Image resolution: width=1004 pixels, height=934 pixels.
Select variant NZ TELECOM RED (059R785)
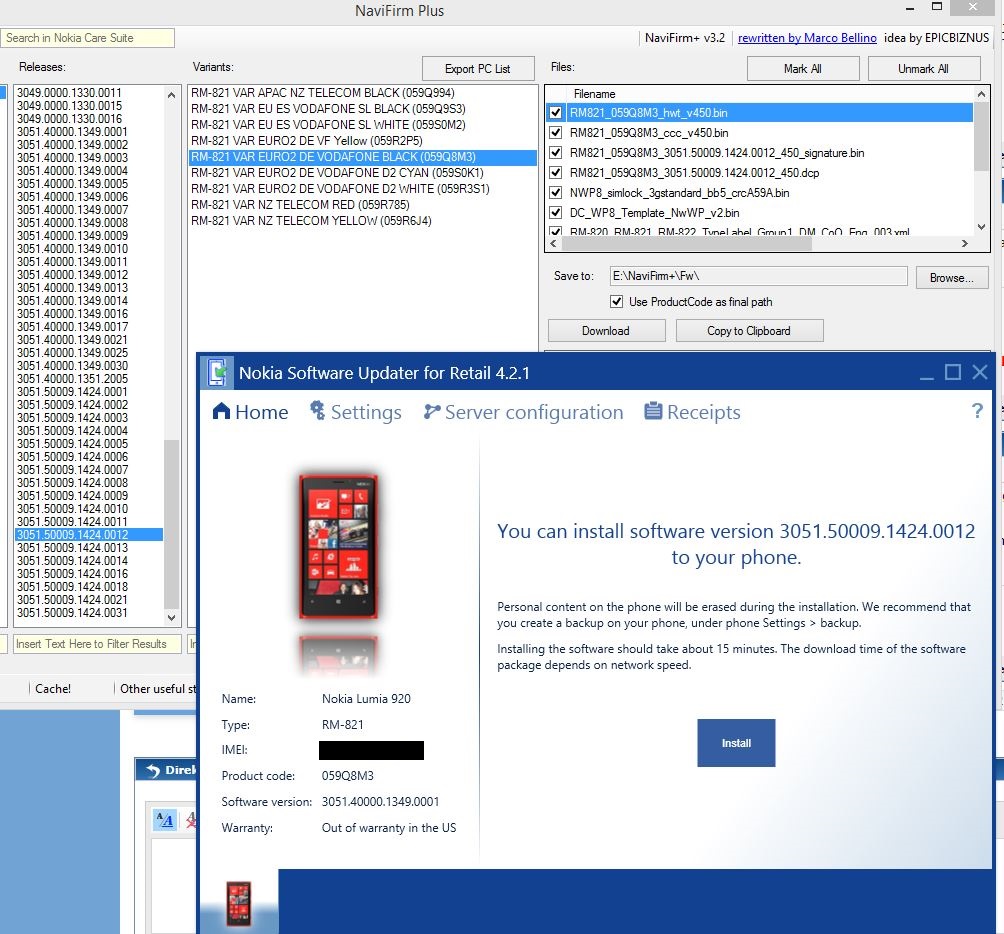(363, 205)
